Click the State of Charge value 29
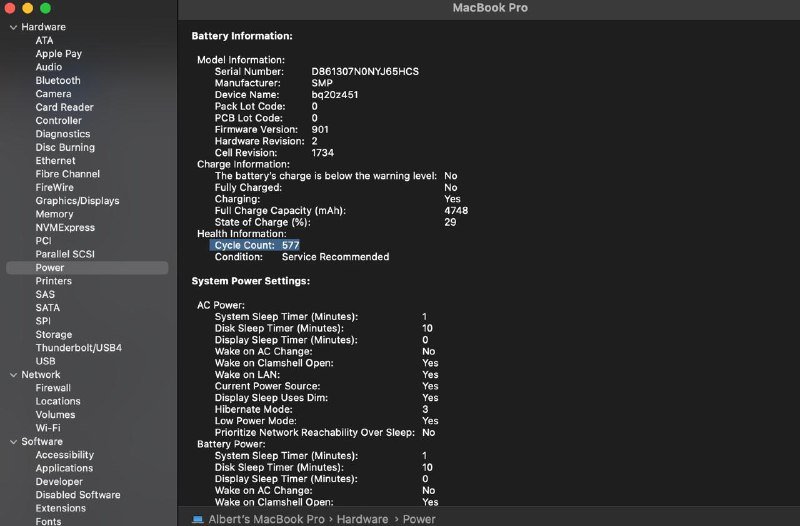Image resolution: width=800 pixels, height=526 pixels. [x=450, y=222]
